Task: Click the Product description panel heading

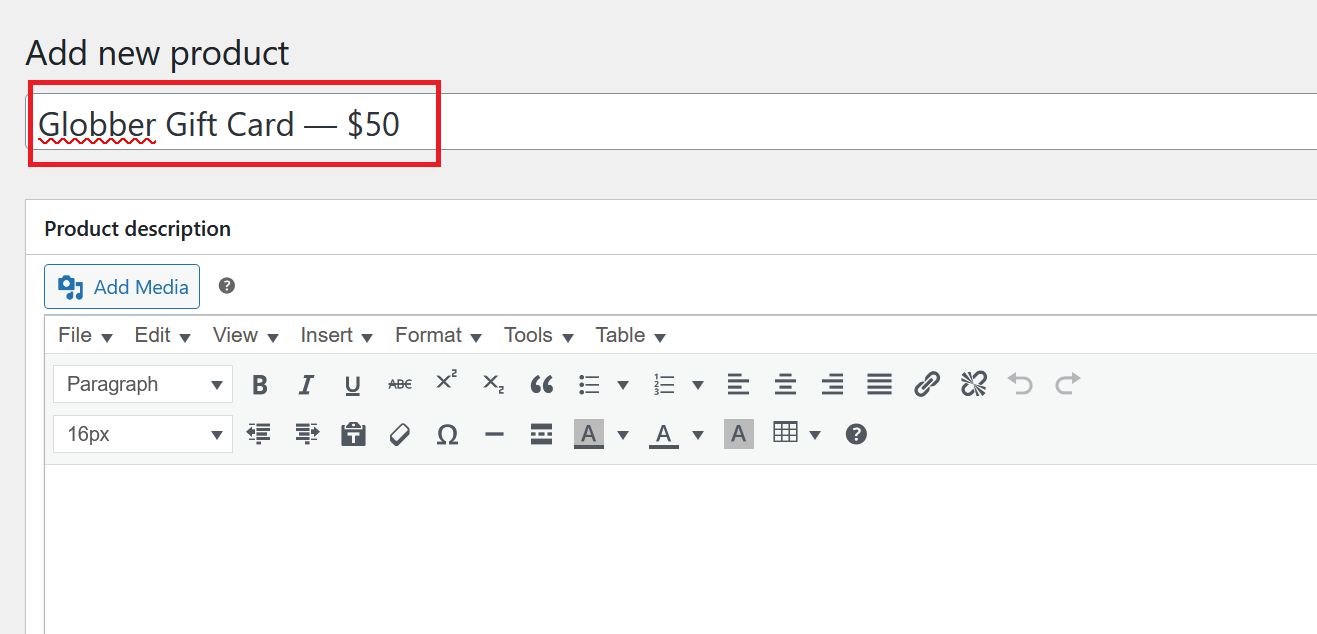Action: point(138,228)
